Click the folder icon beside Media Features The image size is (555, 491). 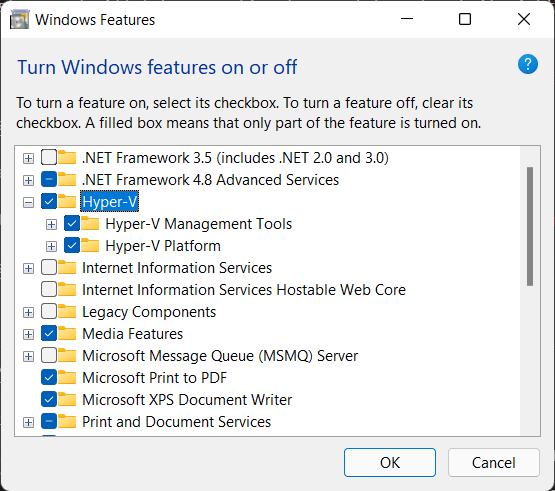click(x=67, y=333)
